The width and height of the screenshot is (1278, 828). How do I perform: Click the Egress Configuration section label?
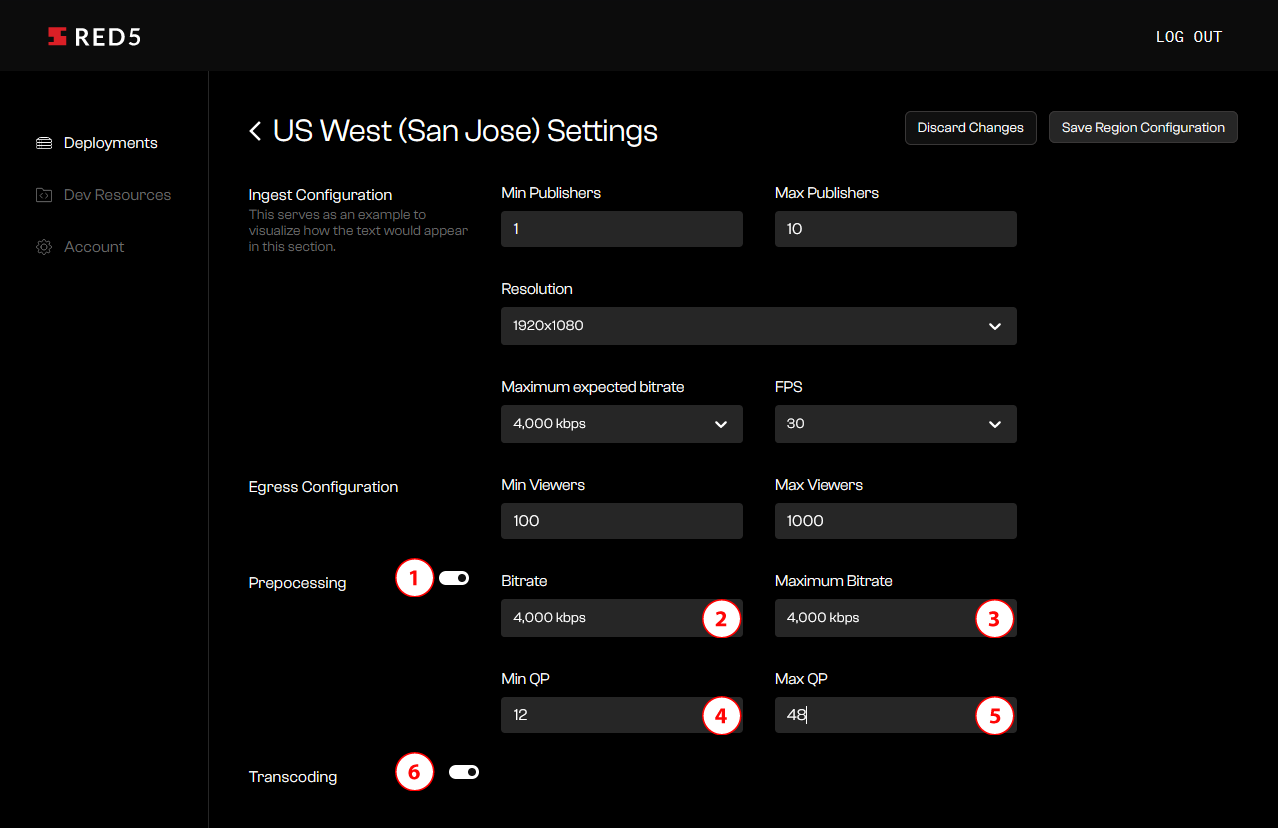[323, 487]
